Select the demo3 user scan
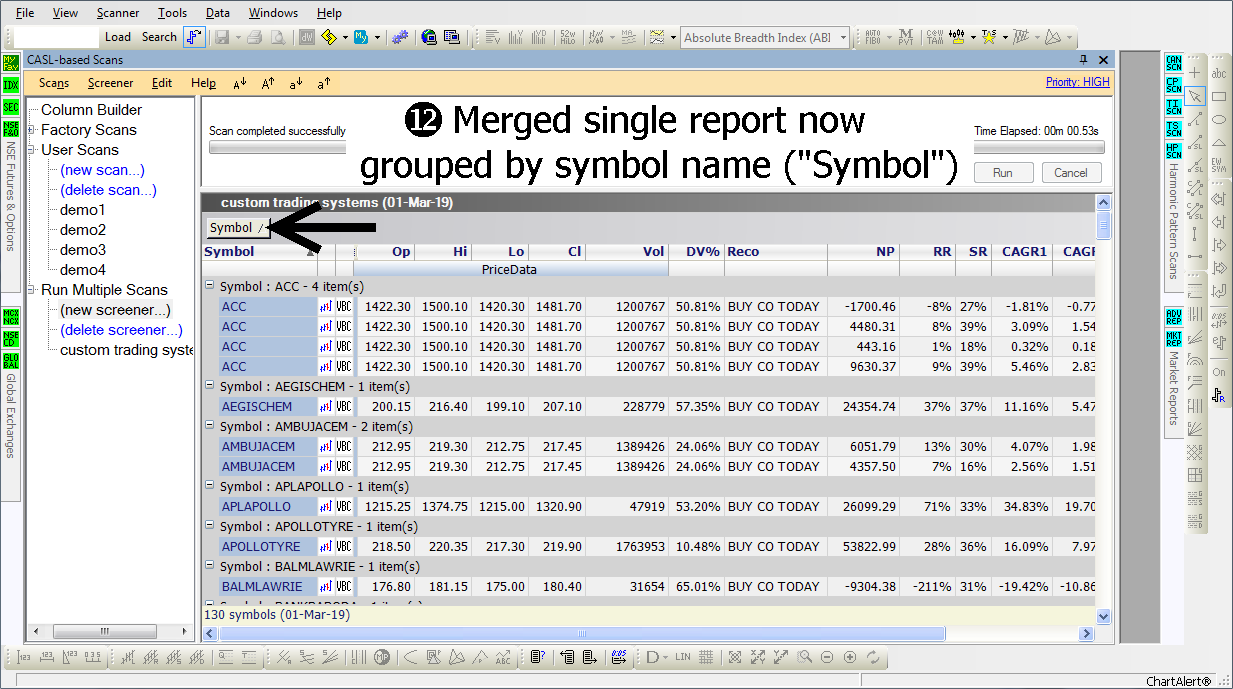 (x=83, y=250)
